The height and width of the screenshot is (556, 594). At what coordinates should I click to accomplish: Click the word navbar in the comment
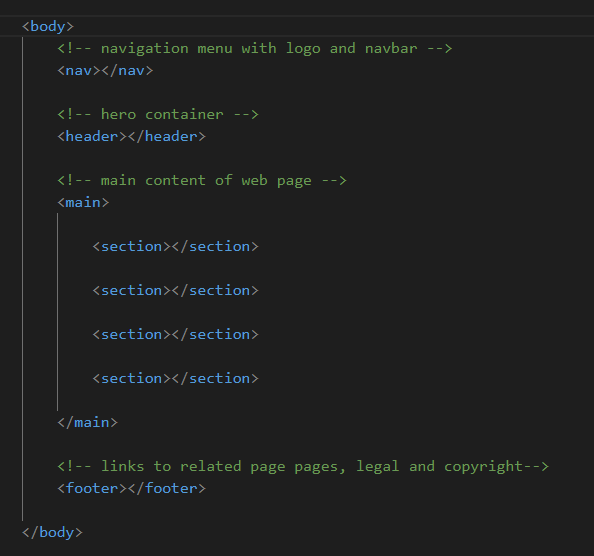[x=391, y=48]
